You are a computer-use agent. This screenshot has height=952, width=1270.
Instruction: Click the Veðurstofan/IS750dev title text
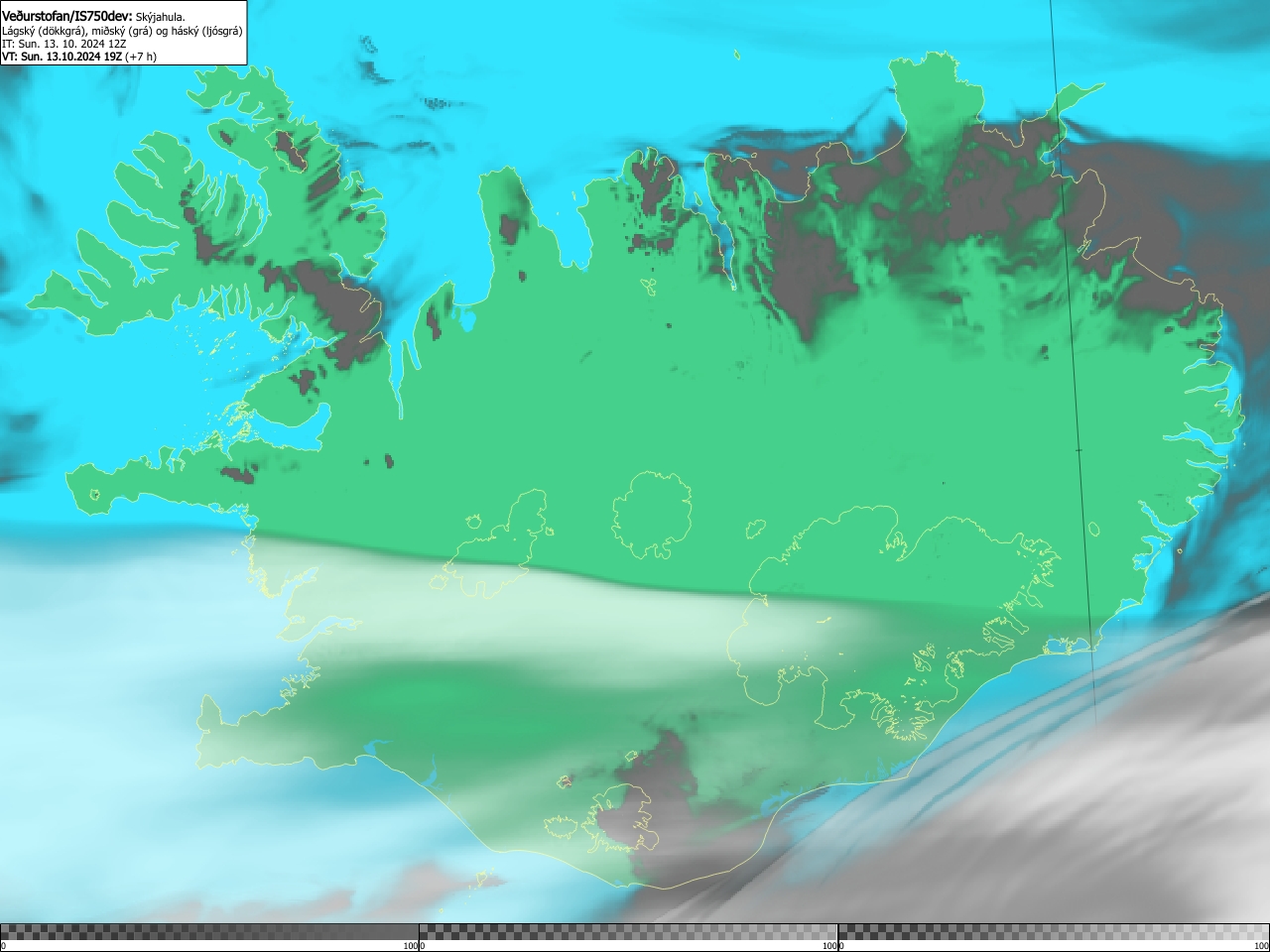pyautogui.click(x=66, y=16)
